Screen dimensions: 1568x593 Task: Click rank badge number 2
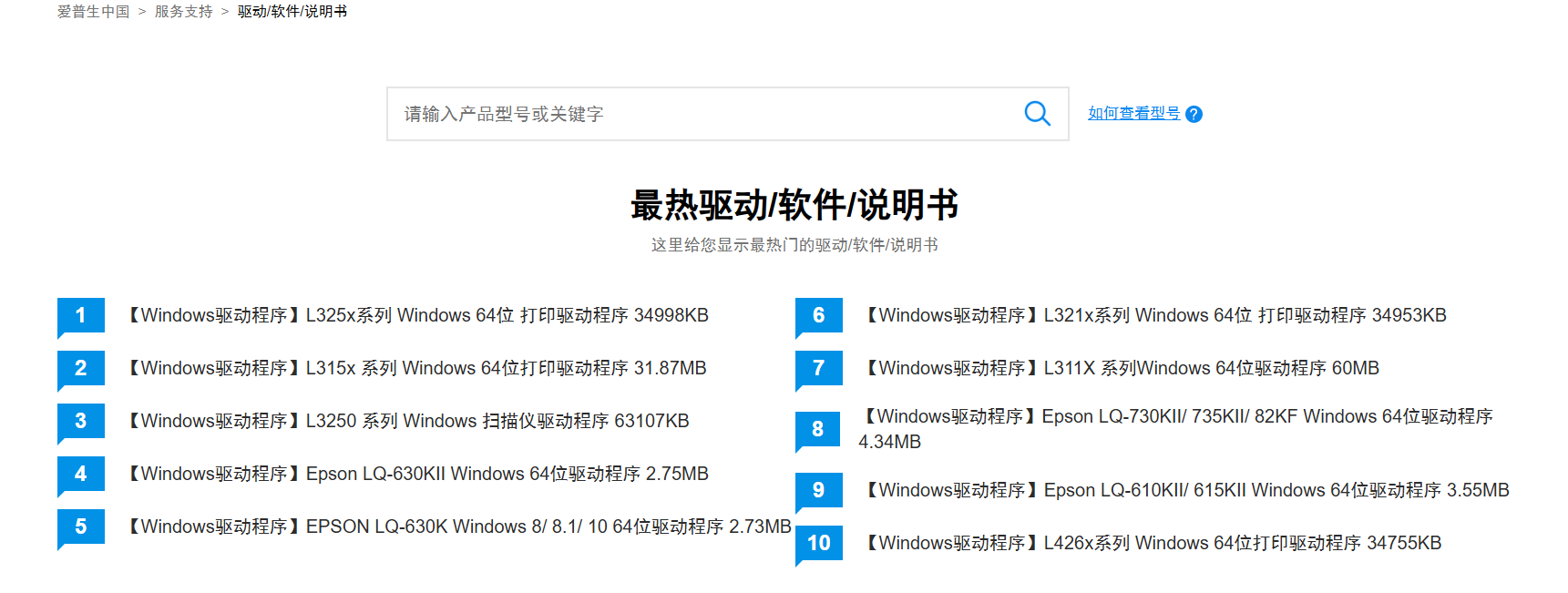click(81, 369)
